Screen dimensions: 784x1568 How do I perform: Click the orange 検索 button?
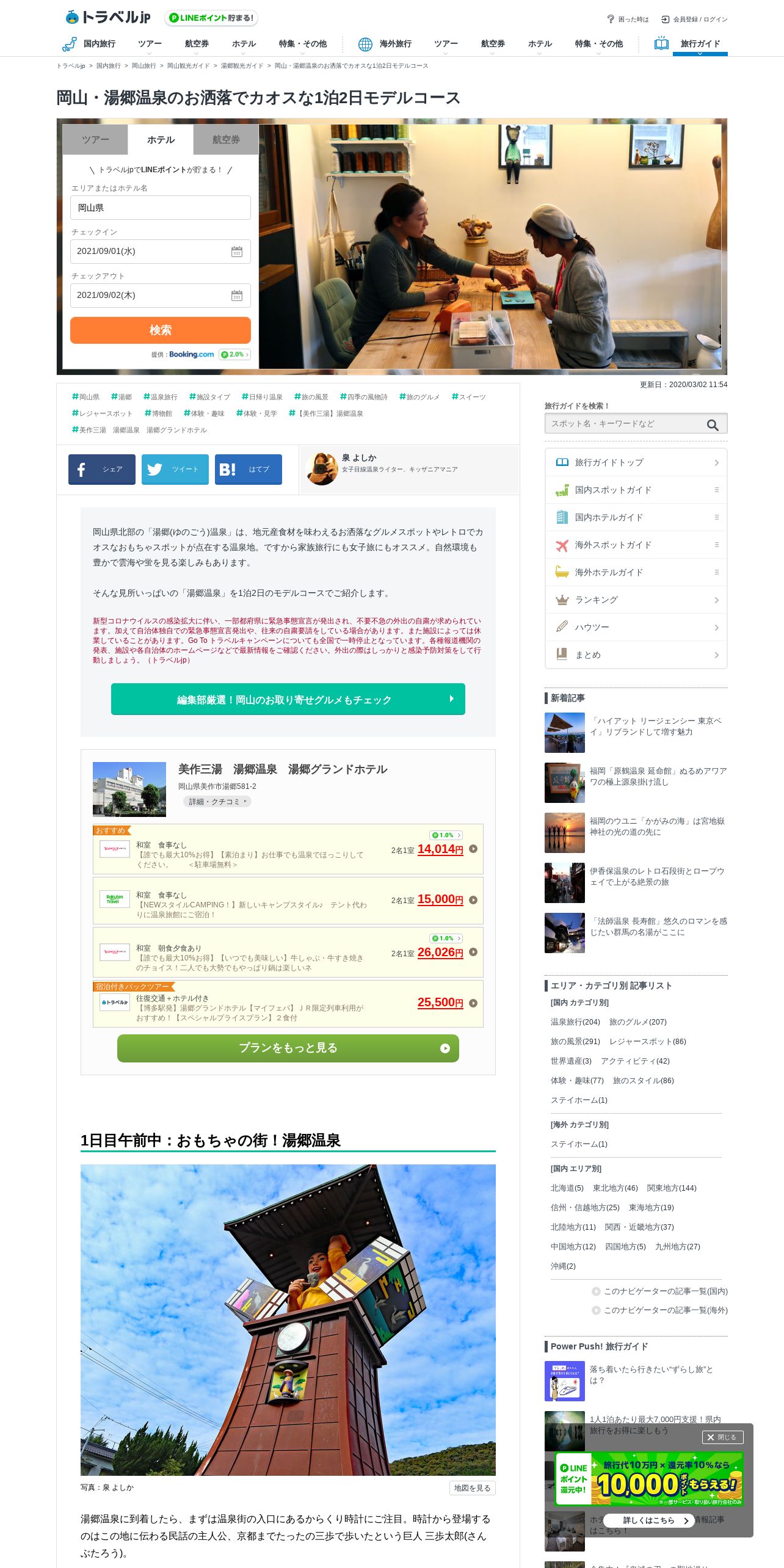tap(161, 330)
